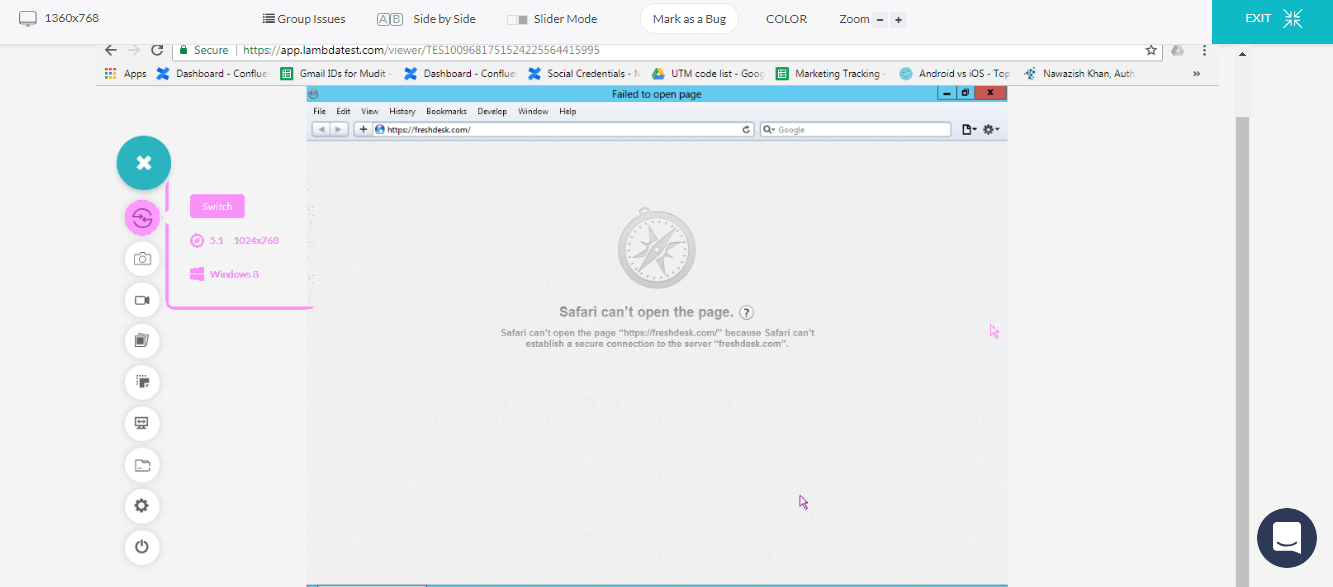
Task: Open Safari Window menu
Action: [533, 111]
